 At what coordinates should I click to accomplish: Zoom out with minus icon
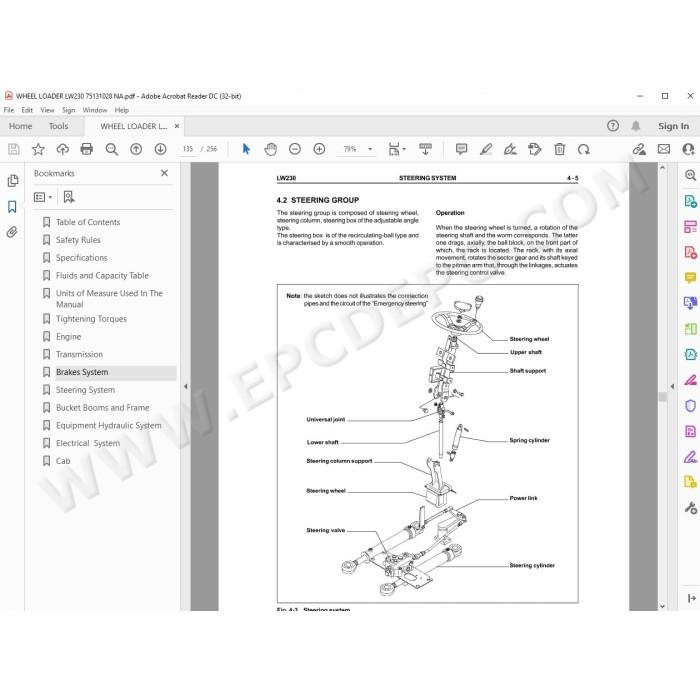[x=295, y=149]
